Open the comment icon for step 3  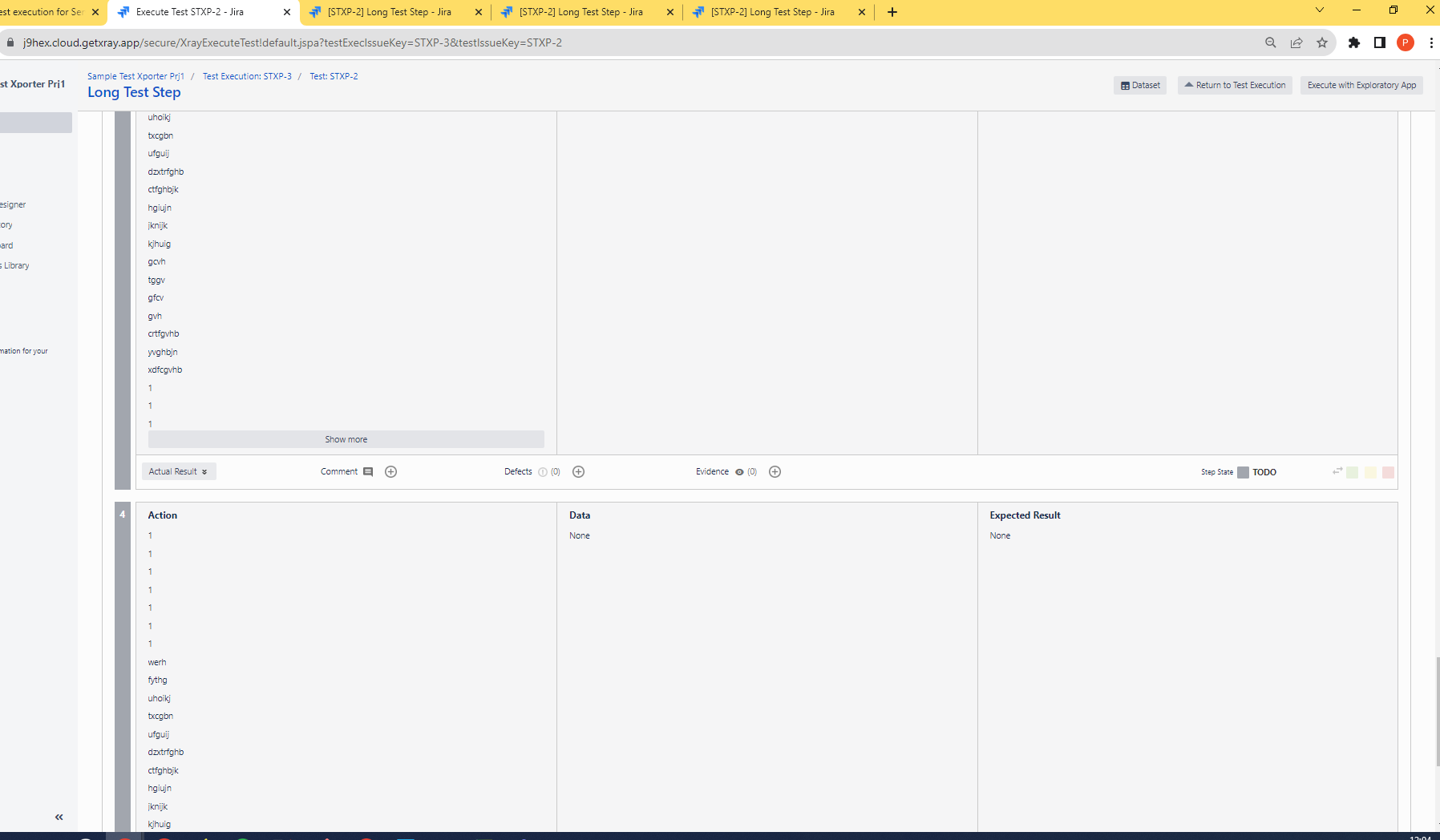[368, 471]
